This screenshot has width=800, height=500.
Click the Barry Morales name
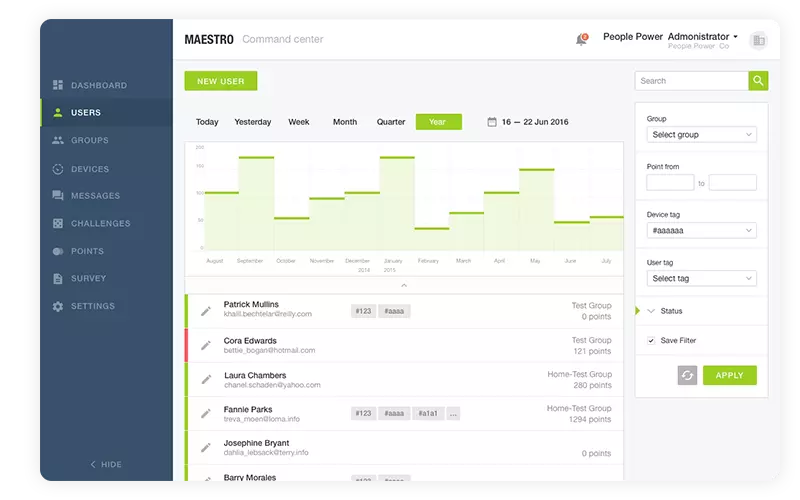pyautogui.click(x=250, y=478)
